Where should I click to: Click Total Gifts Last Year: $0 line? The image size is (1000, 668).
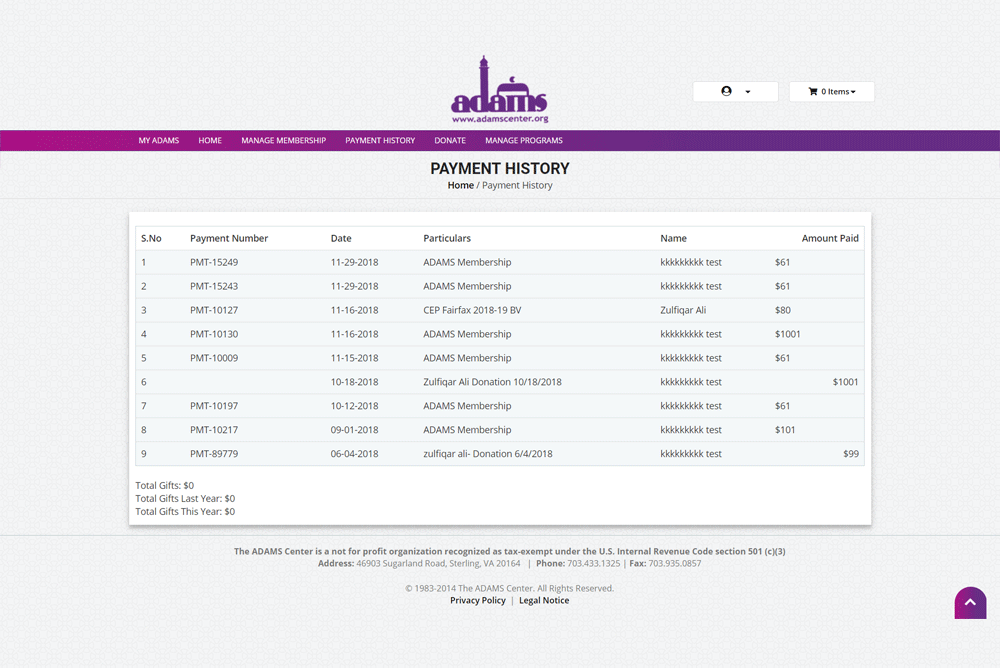coord(185,498)
